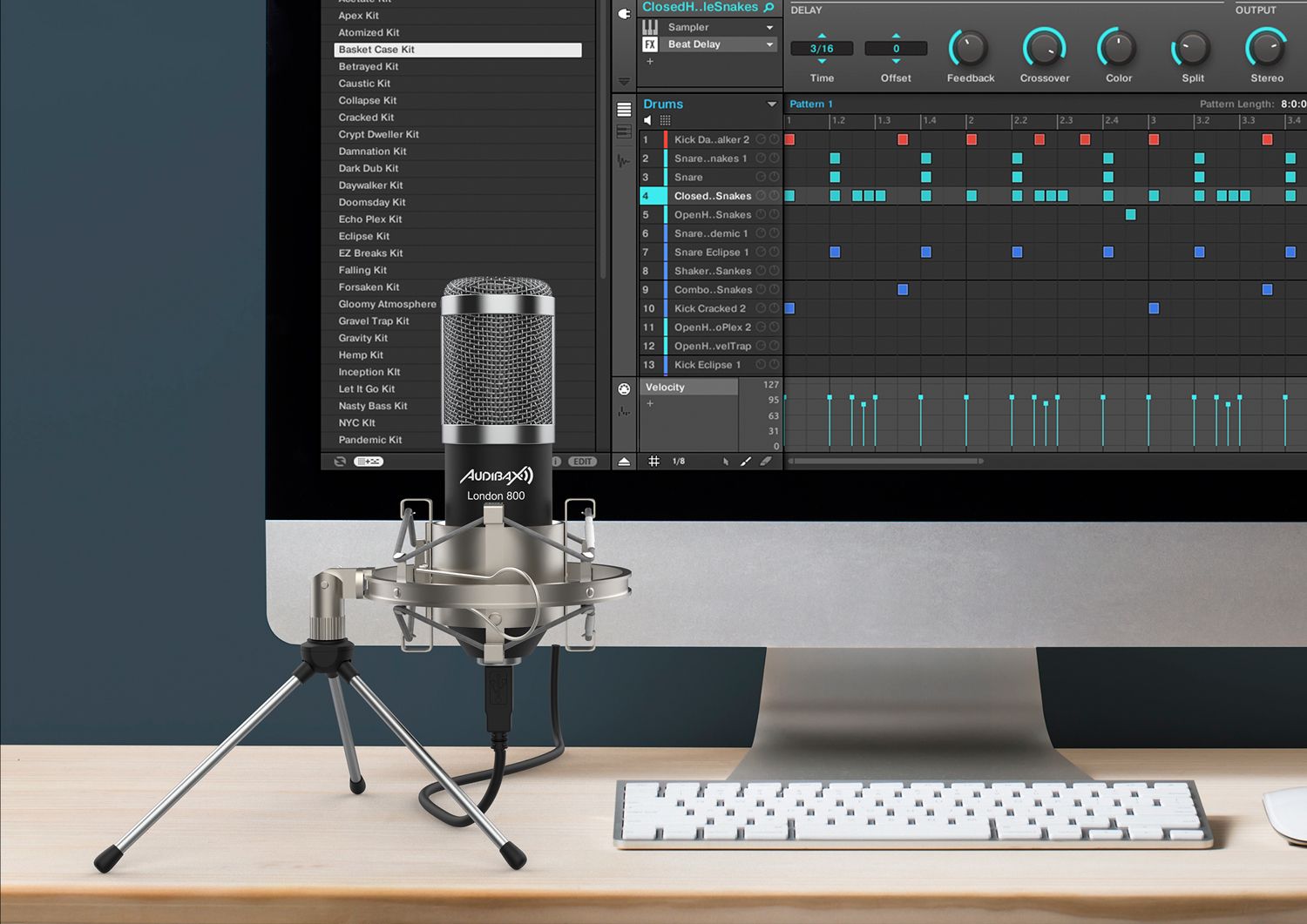Click the EDIT button in the browser footer
The height and width of the screenshot is (924, 1307).
point(582,462)
